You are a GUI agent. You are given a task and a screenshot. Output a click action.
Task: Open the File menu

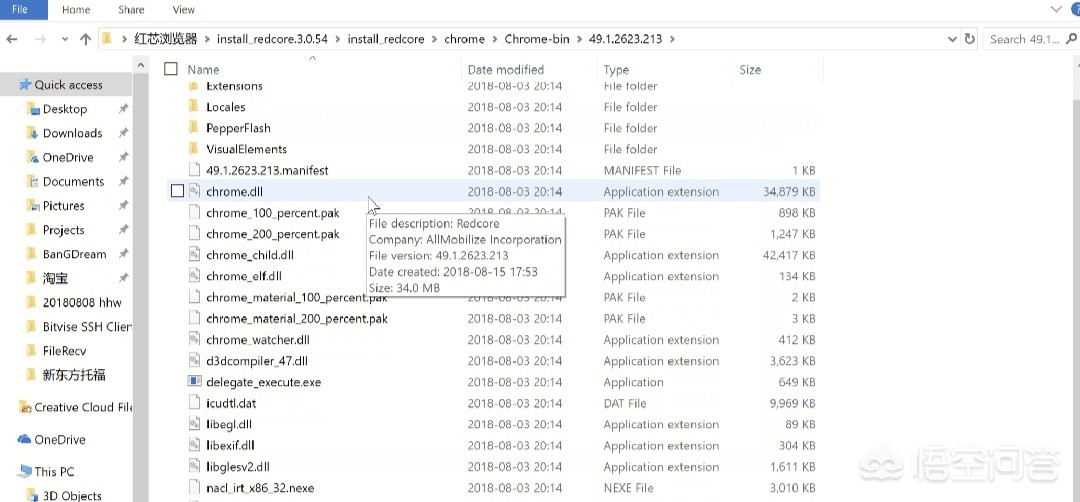coord(20,10)
